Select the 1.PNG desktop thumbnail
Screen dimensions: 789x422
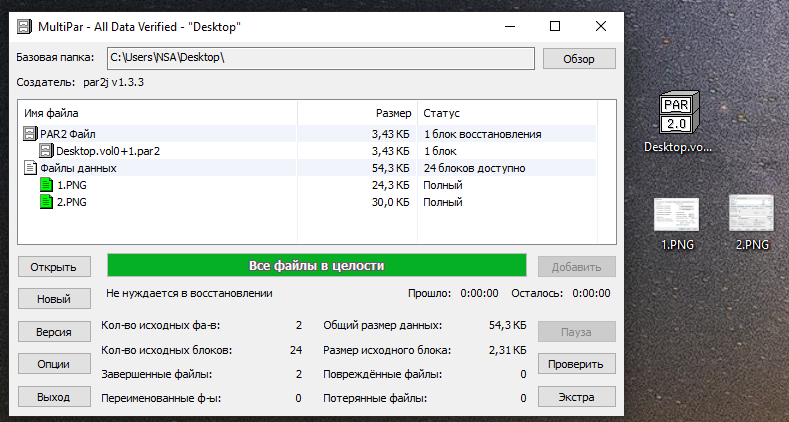coord(676,214)
